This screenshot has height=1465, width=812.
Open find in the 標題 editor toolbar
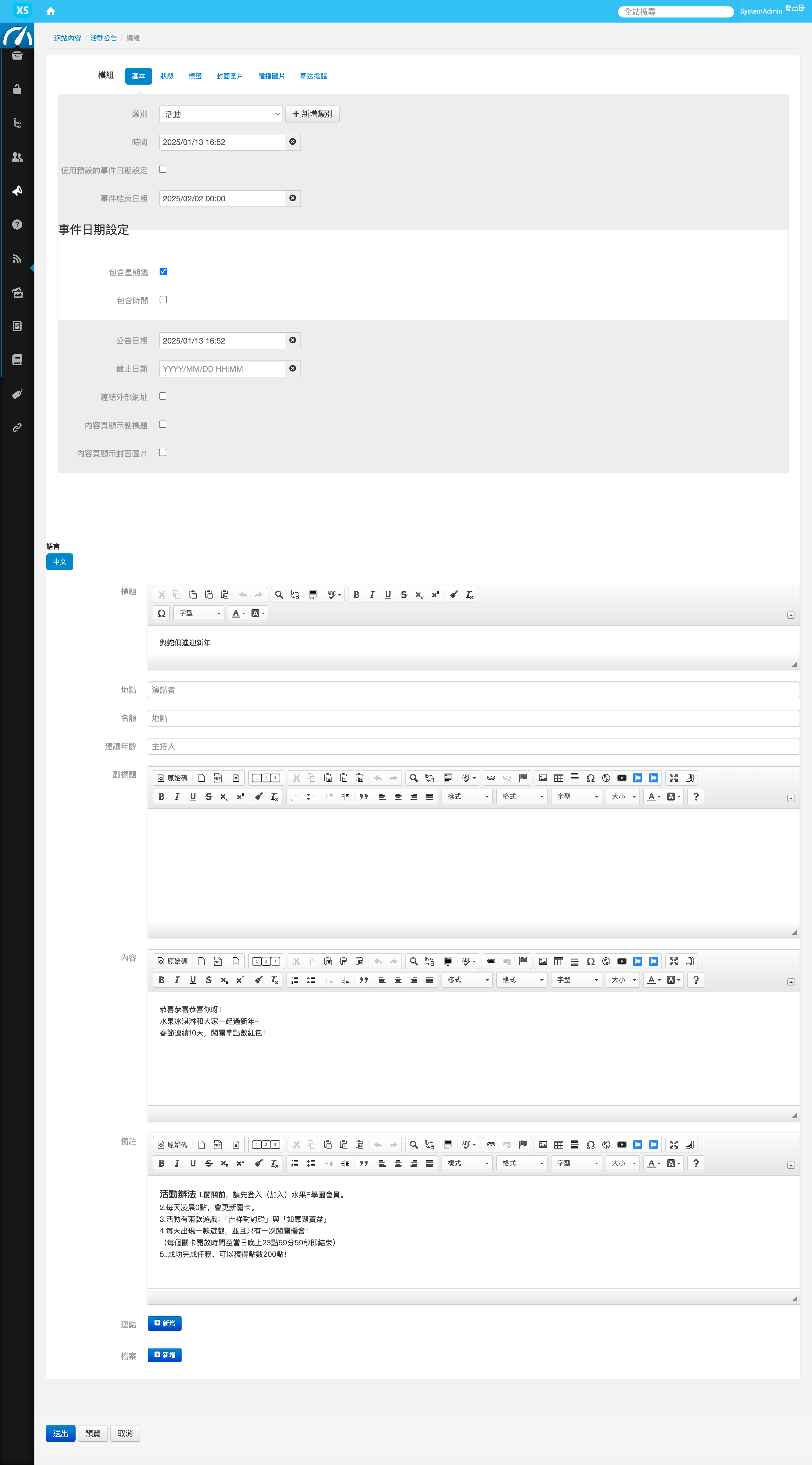279,595
